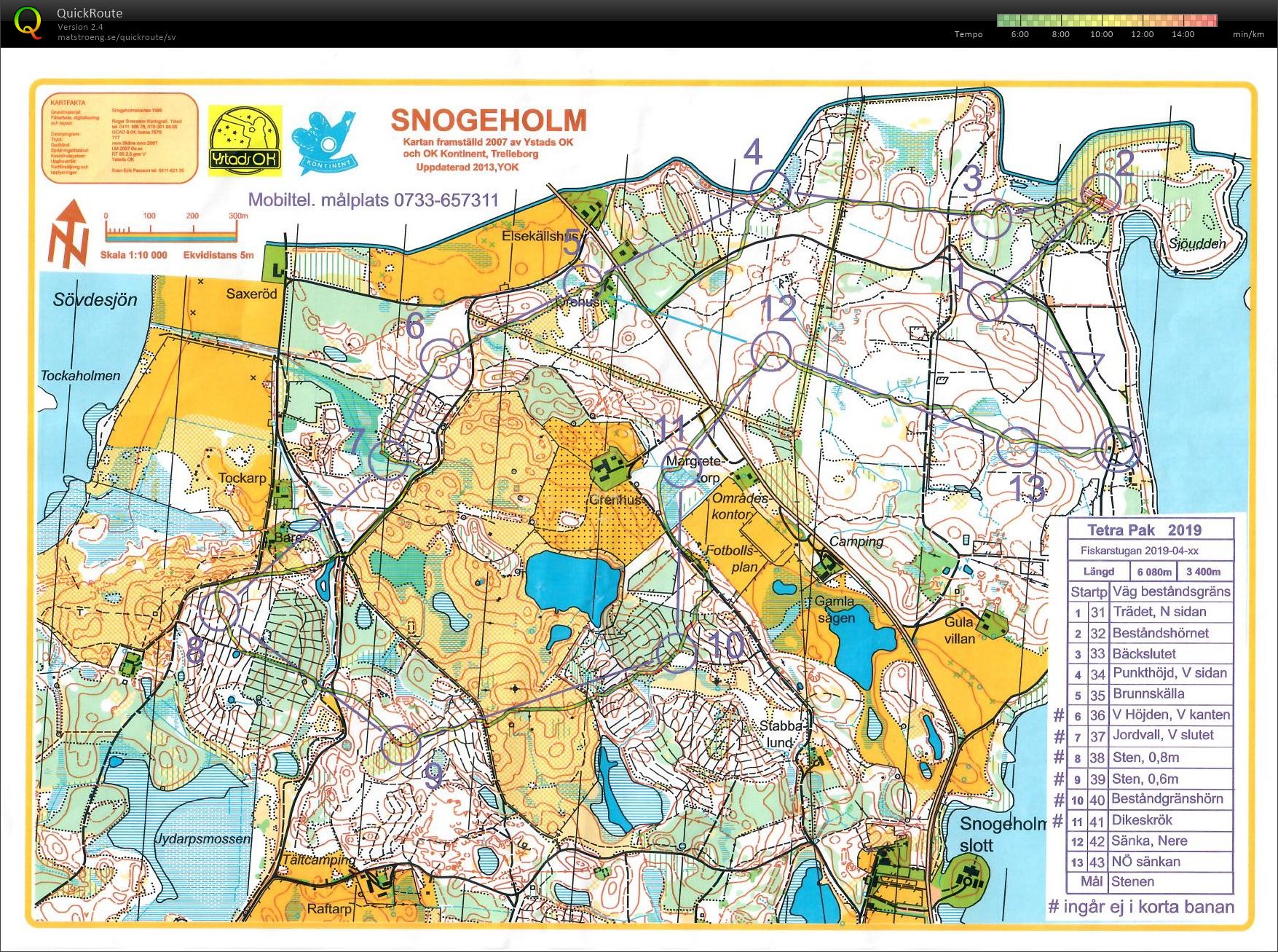Select control circle 3 on the course

click(990, 219)
